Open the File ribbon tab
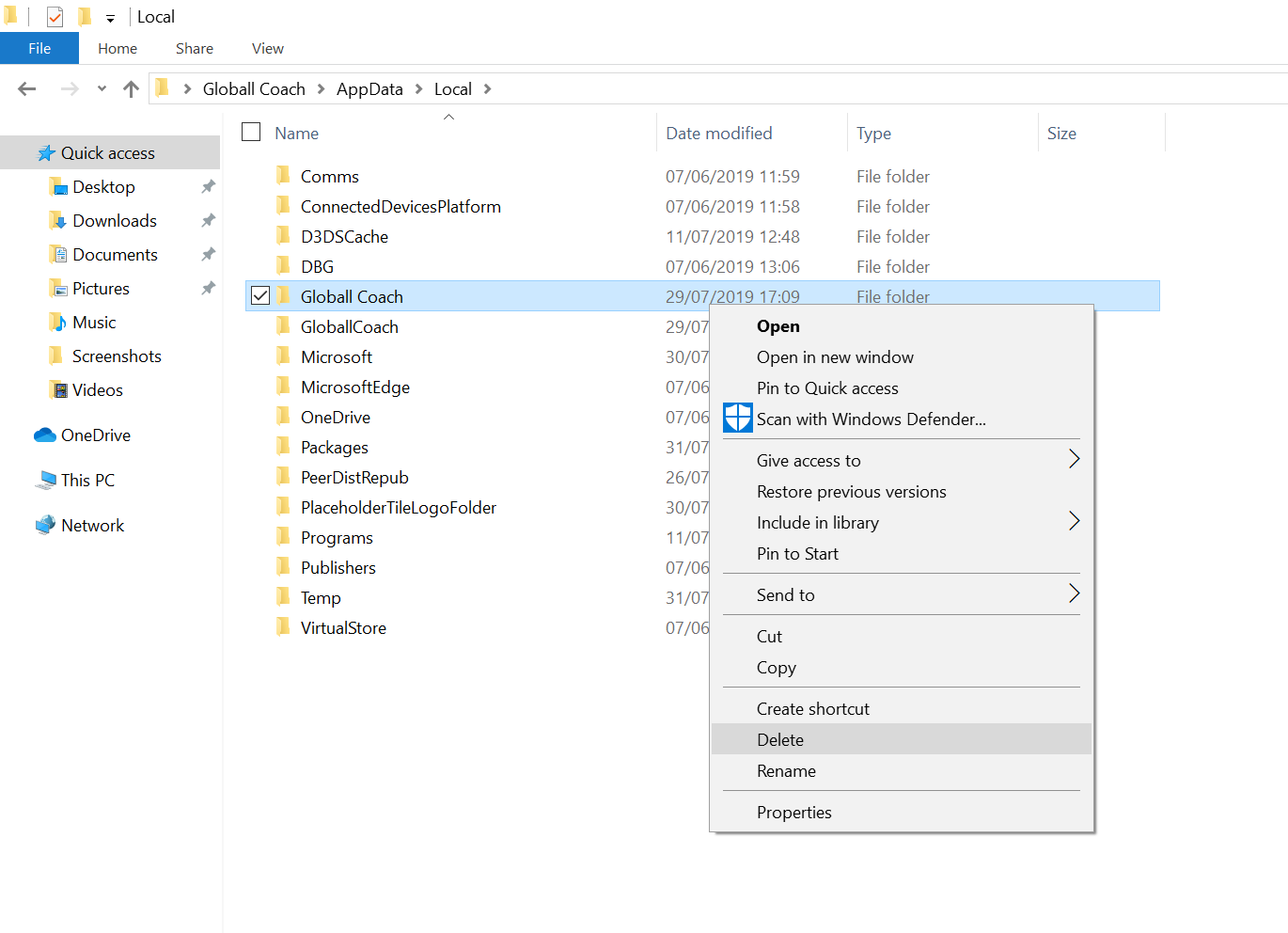Viewport: 1288px width, 933px height. pos(39,49)
